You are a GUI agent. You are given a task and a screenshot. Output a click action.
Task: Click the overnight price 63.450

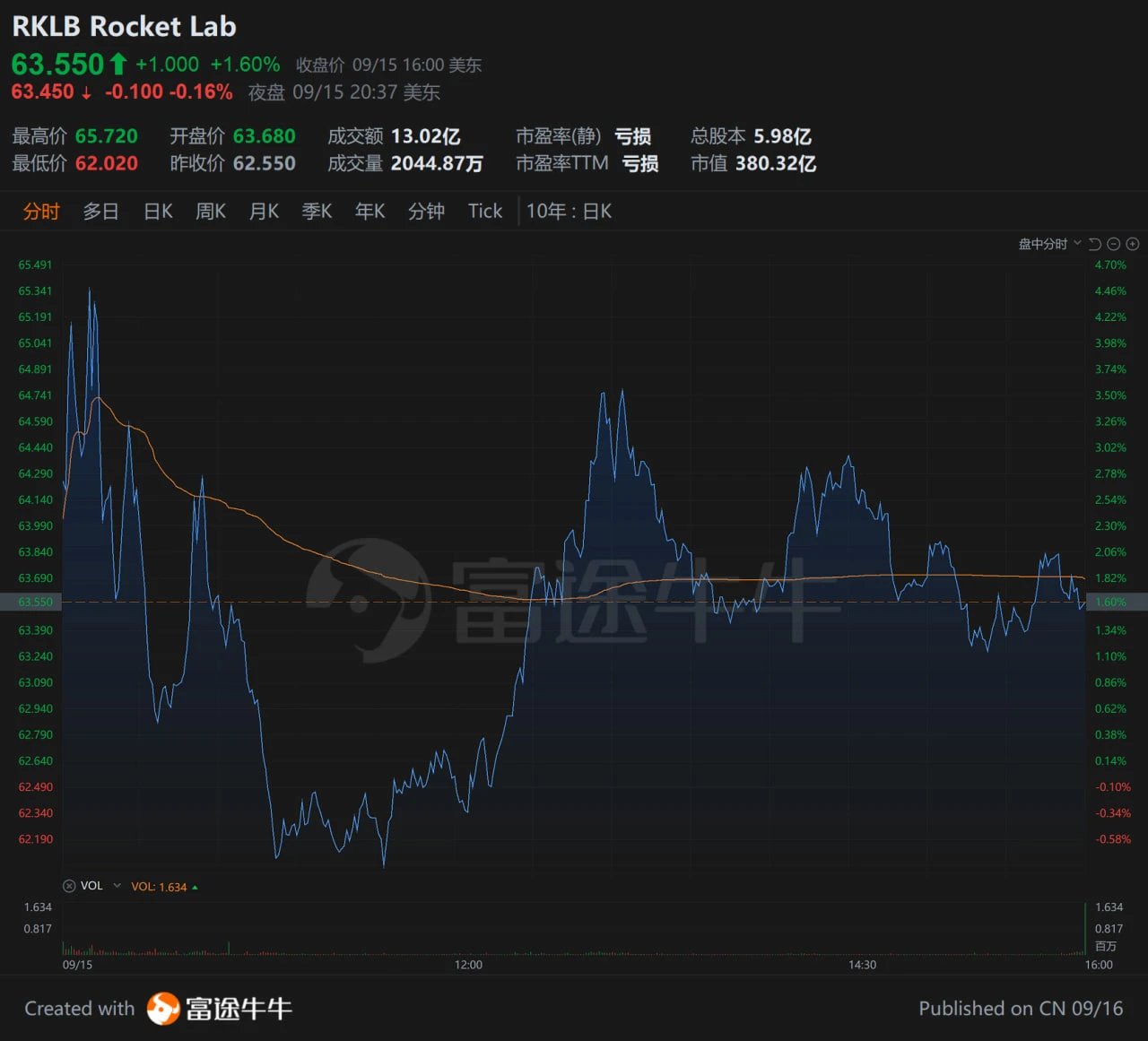tap(42, 91)
